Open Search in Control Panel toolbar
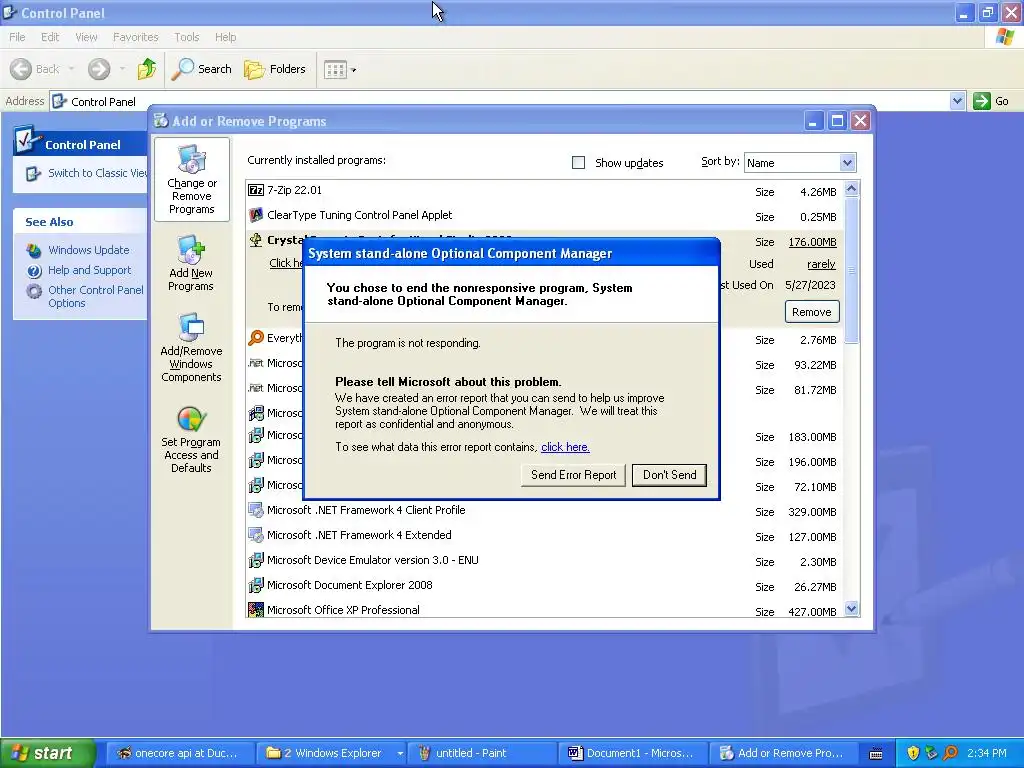 point(201,69)
